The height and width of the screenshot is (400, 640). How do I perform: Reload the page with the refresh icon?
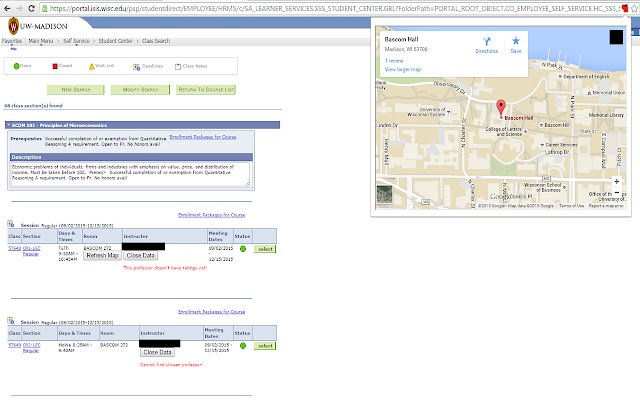31,8
